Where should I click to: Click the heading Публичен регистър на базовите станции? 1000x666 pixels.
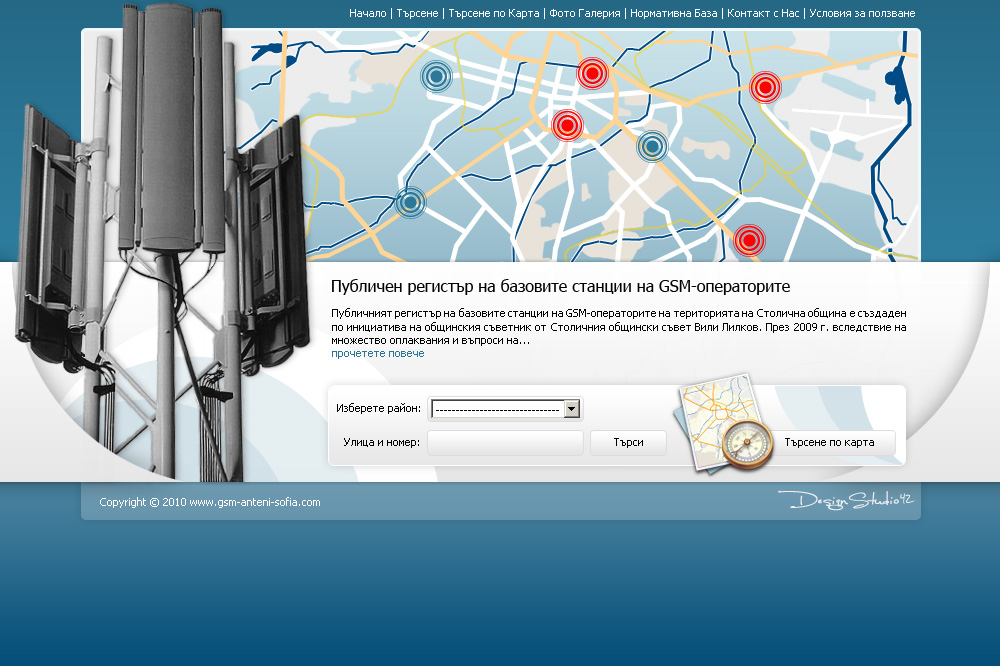pos(560,286)
